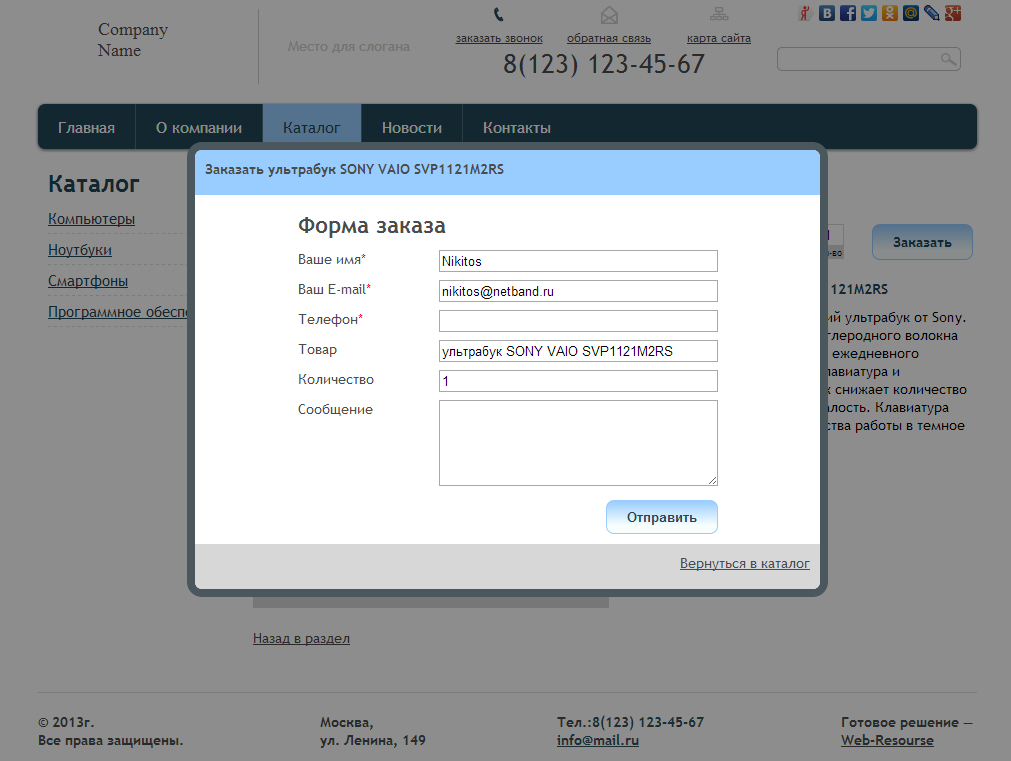
Task: Open the Контакты menu item
Action: (x=517, y=128)
